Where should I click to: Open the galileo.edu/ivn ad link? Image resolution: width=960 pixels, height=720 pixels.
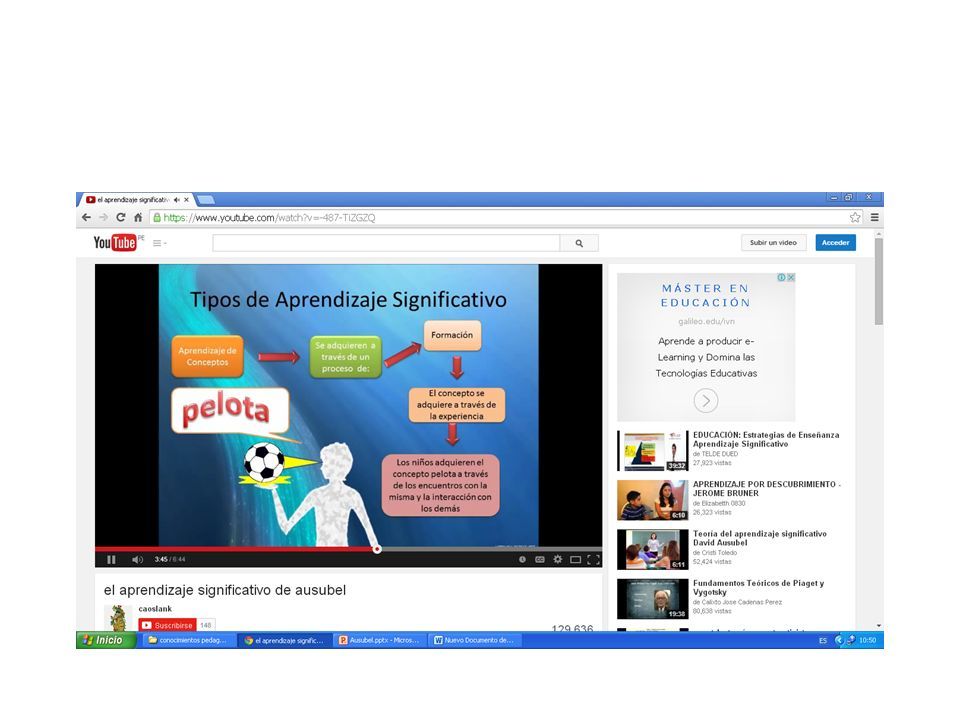pyautogui.click(x=706, y=321)
